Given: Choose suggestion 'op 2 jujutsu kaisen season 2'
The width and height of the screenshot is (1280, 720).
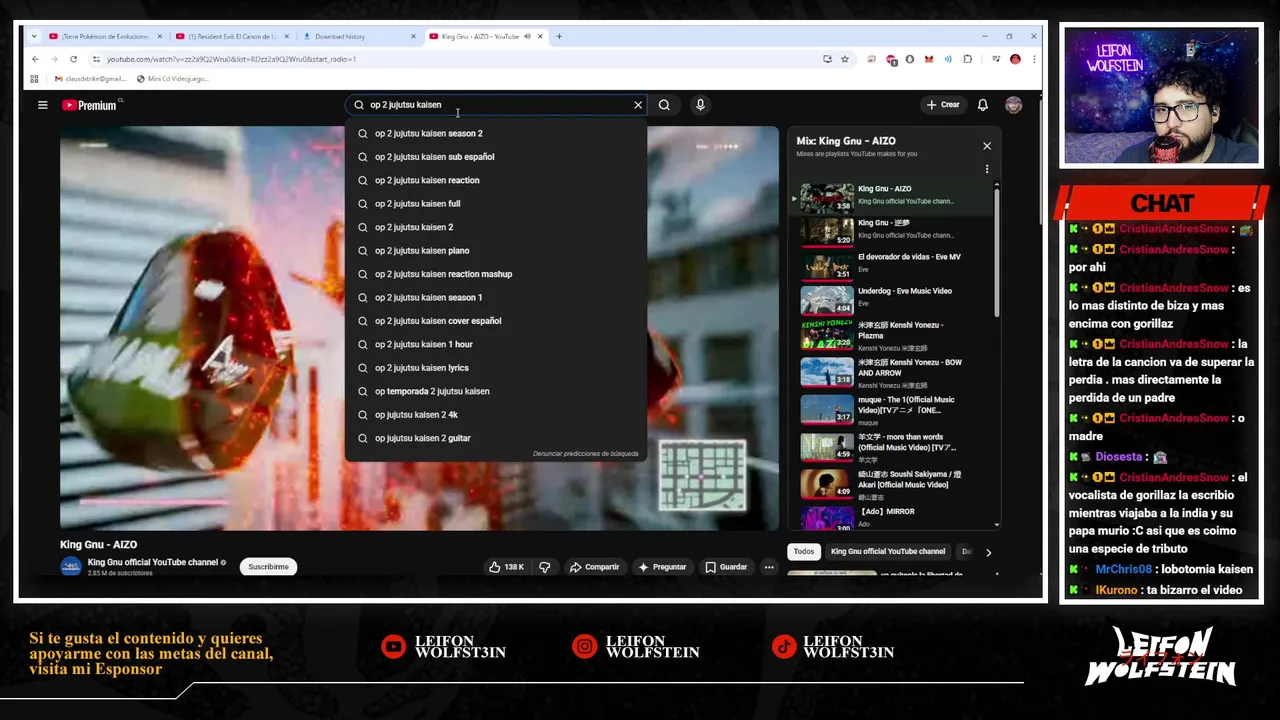Looking at the screenshot, I should (497, 133).
